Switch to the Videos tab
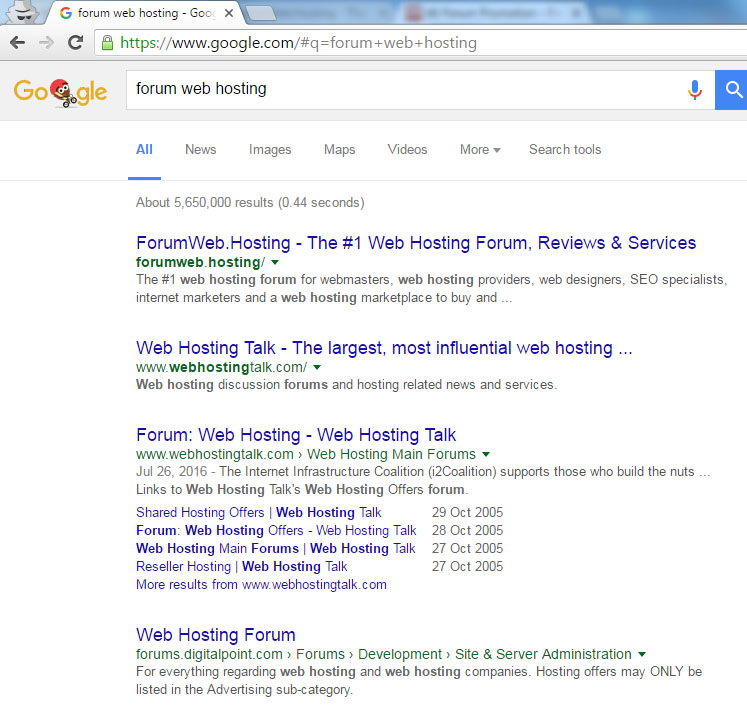The height and width of the screenshot is (720, 747). pos(407,150)
